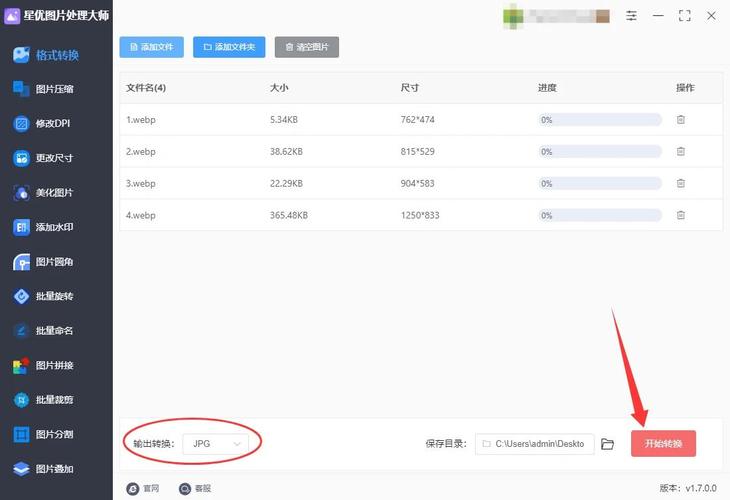Contact 客服 customer service
The width and height of the screenshot is (730, 500).
(195, 488)
